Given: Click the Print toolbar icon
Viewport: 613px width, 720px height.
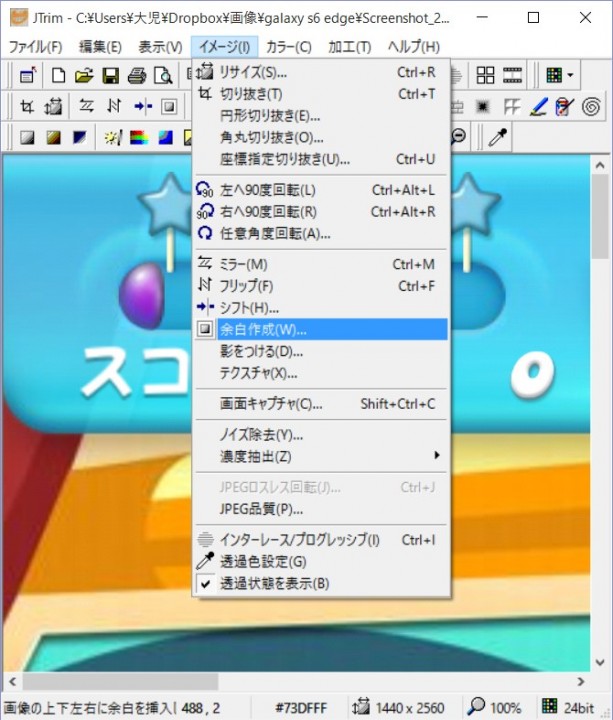Looking at the screenshot, I should [x=137, y=75].
